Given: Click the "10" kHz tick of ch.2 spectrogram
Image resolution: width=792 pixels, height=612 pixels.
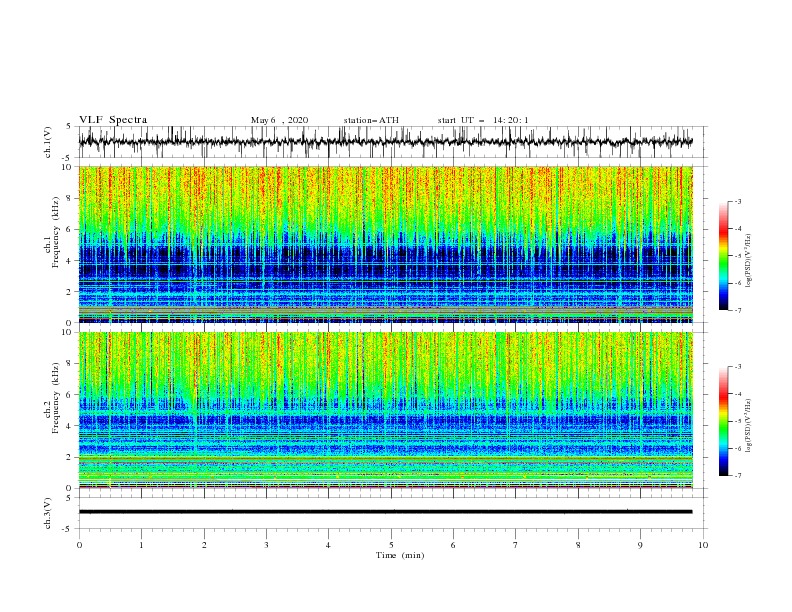Looking at the screenshot, I should pos(67,332).
